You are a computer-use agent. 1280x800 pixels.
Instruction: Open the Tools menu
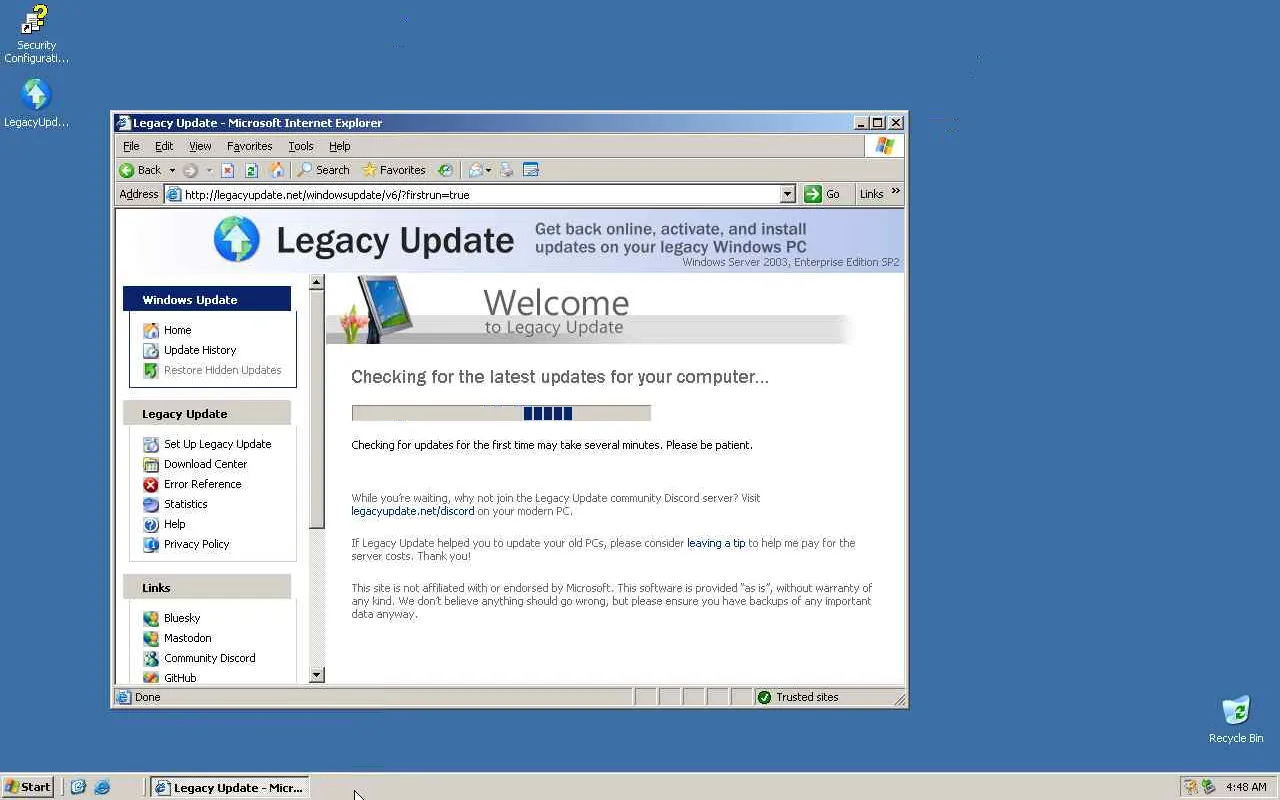(301, 146)
